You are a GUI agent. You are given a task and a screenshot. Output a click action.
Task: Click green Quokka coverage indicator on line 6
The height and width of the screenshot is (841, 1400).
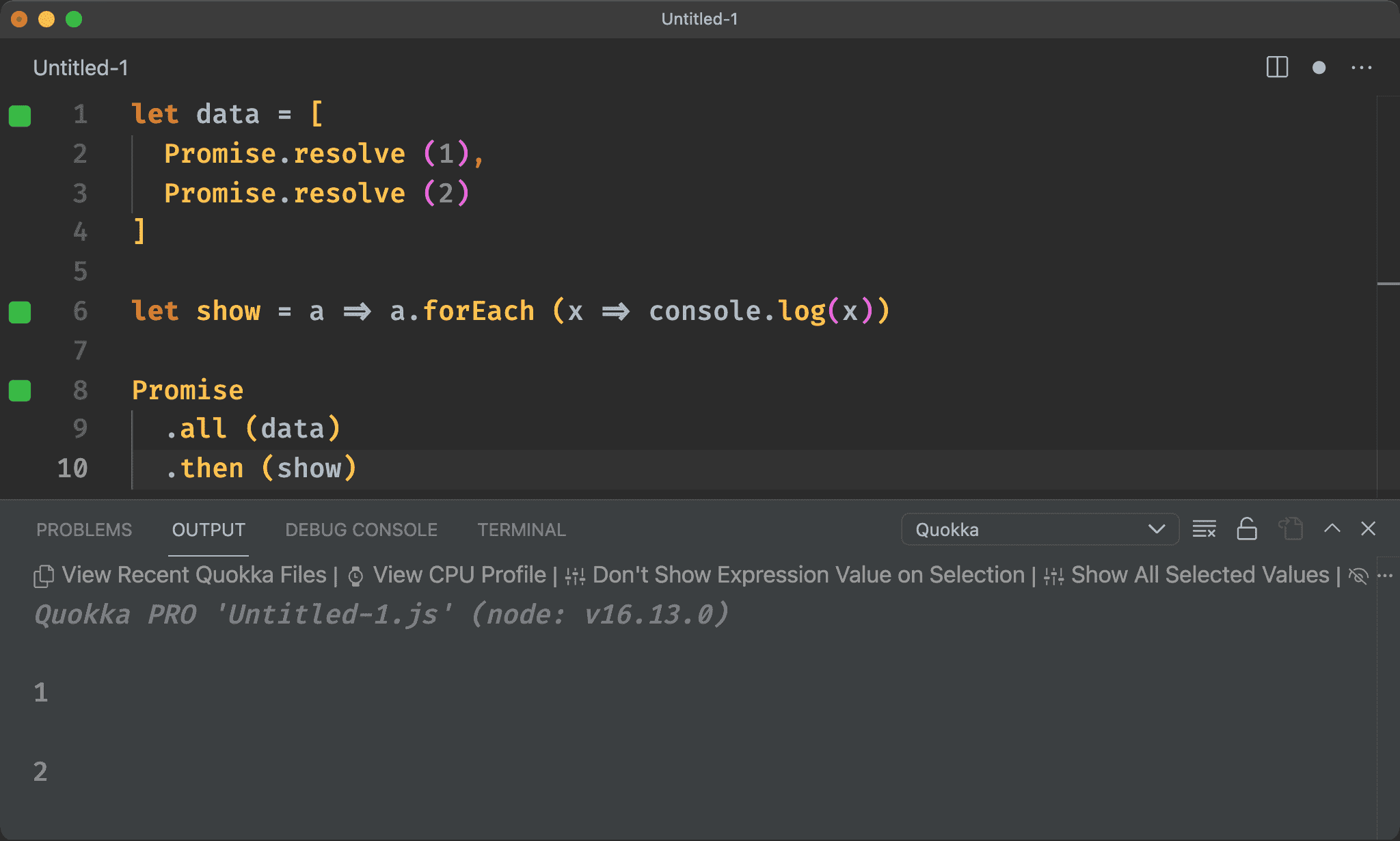tap(20, 312)
